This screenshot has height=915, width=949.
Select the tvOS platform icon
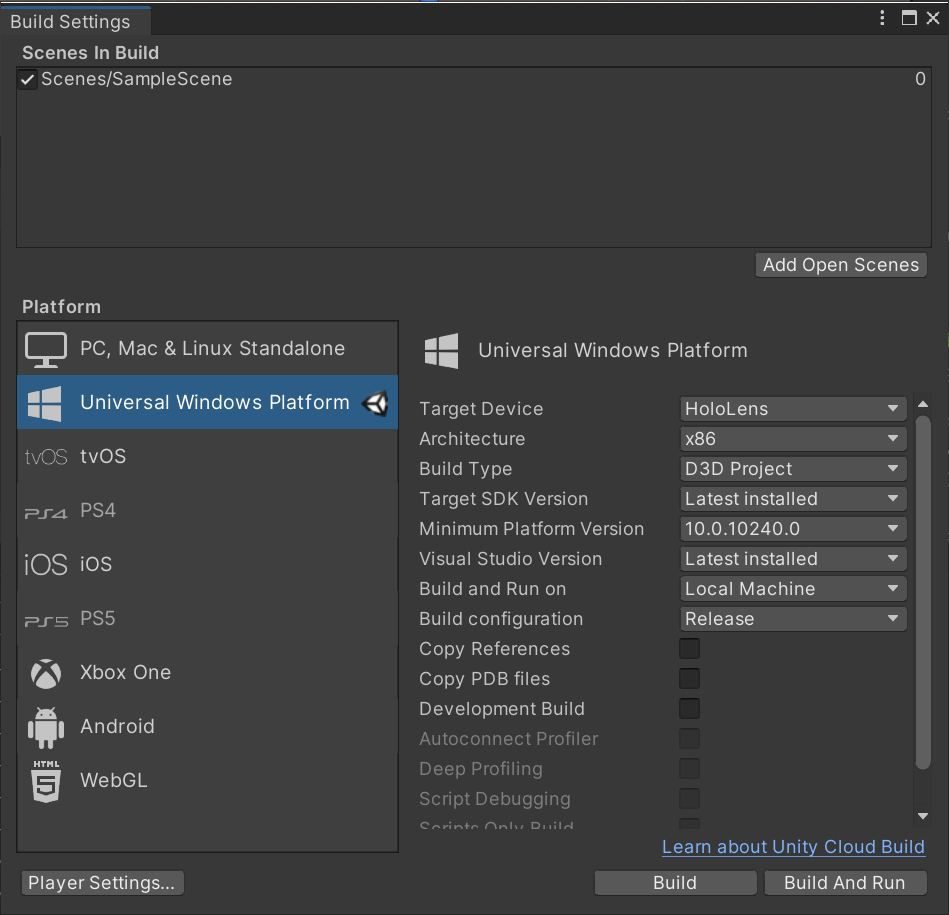[x=46, y=457]
